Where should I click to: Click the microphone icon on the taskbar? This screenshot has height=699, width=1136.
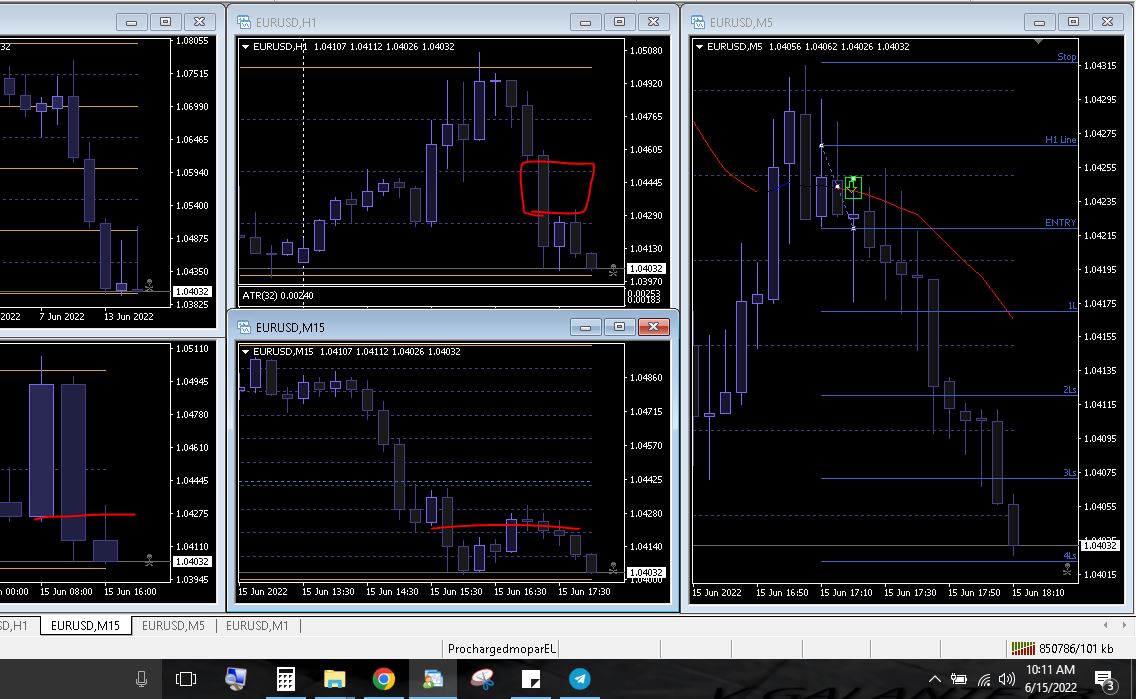coord(141,679)
